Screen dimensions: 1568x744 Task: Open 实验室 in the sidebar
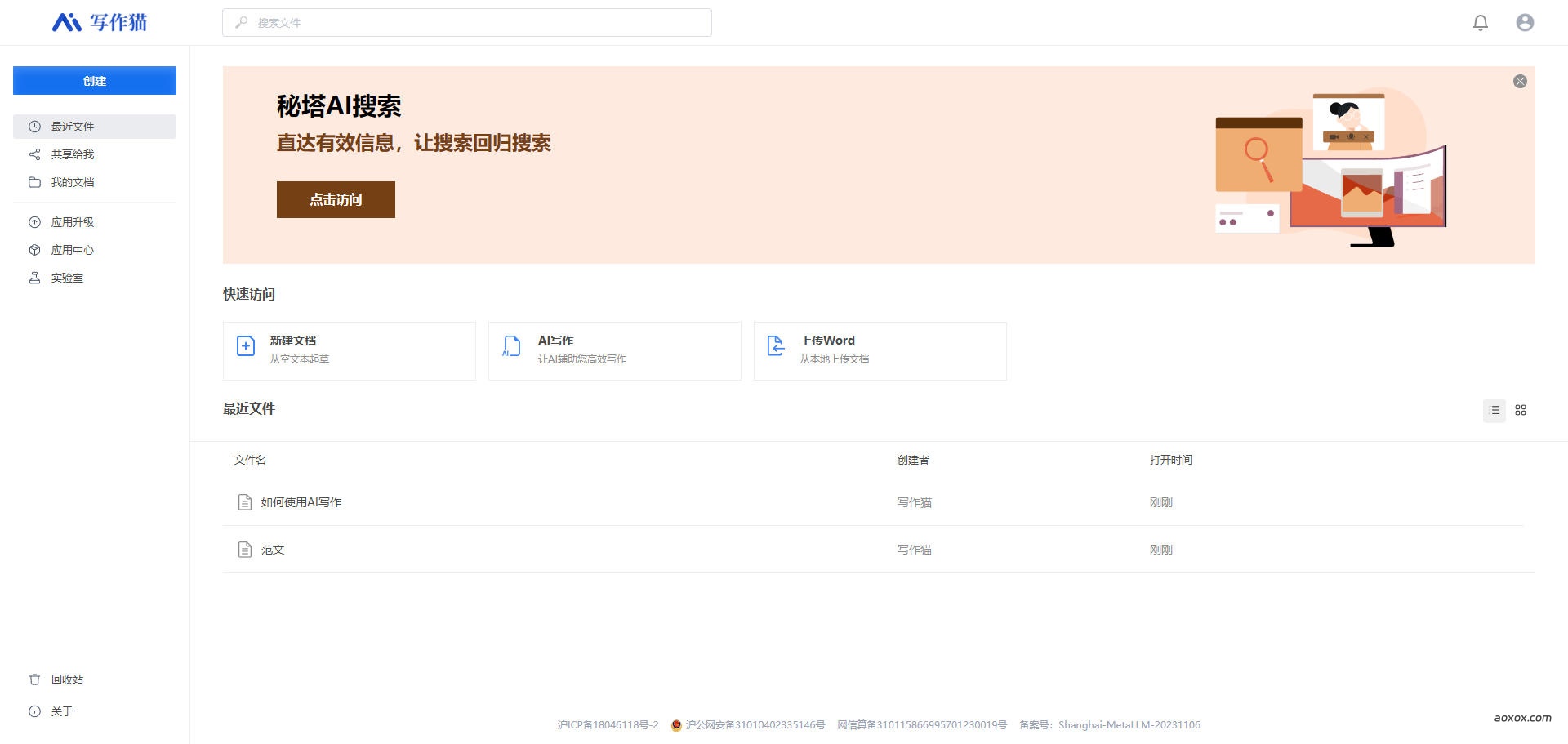click(x=67, y=278)
